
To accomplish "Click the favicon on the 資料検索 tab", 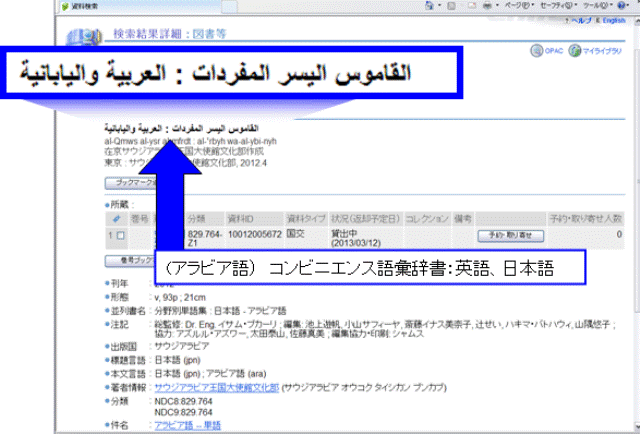I will tap(65, 6).
